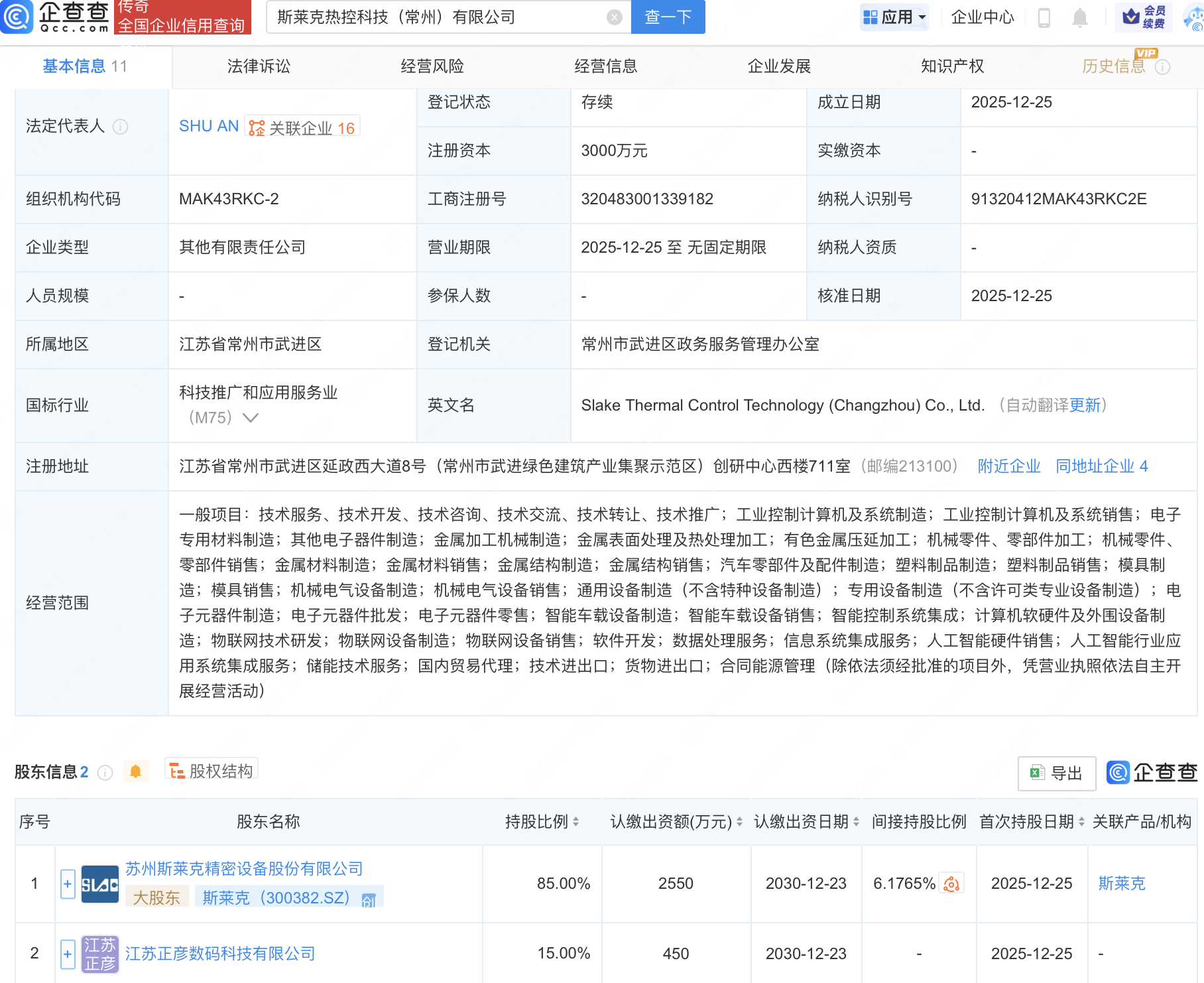Viewport: 1204px width, 983px height.
Task: Open the 知识产权 tab
Action: pos(952,66)
